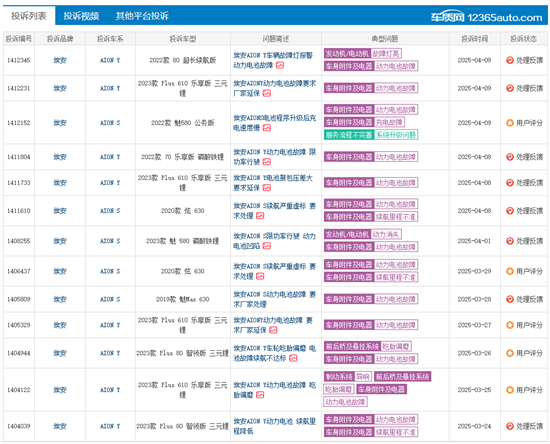
Task: Open picture icon in complaint 1408255 description
Action: pos(267,246)
